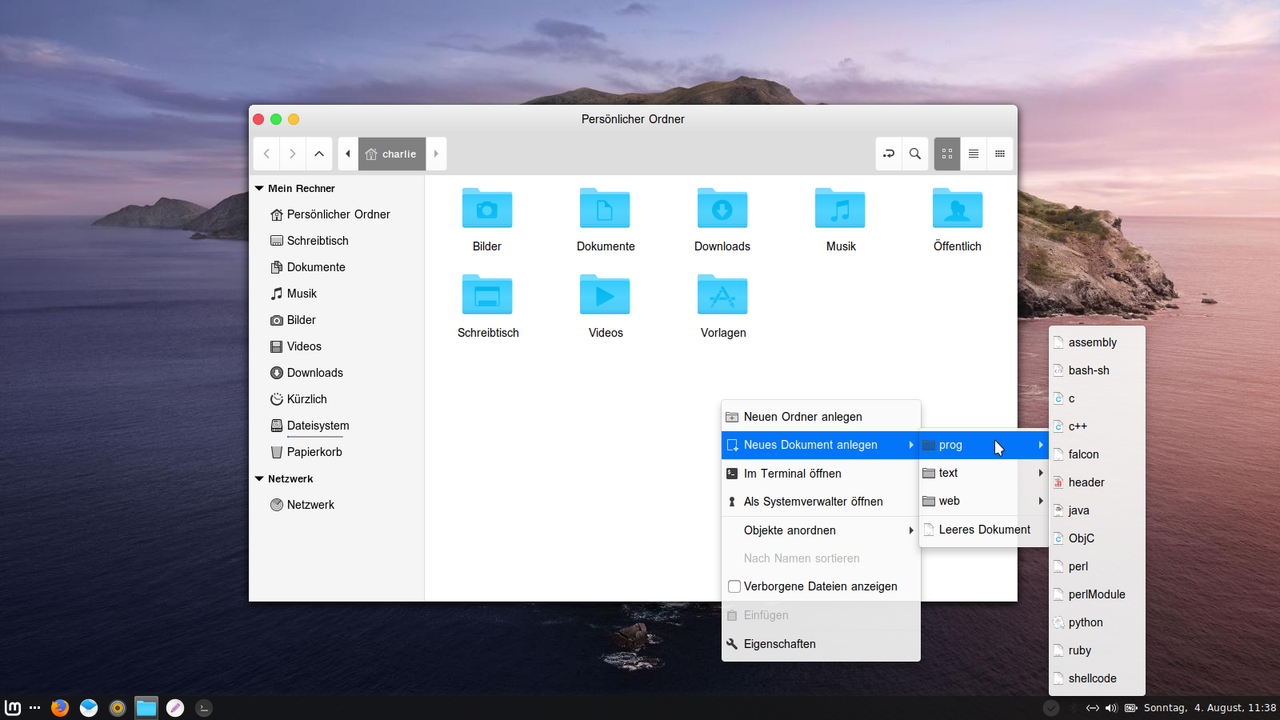Pick the falcon template
The width and height of the screenshot is (1280, 720).
pyautogui.click(x=1097, y=454)
